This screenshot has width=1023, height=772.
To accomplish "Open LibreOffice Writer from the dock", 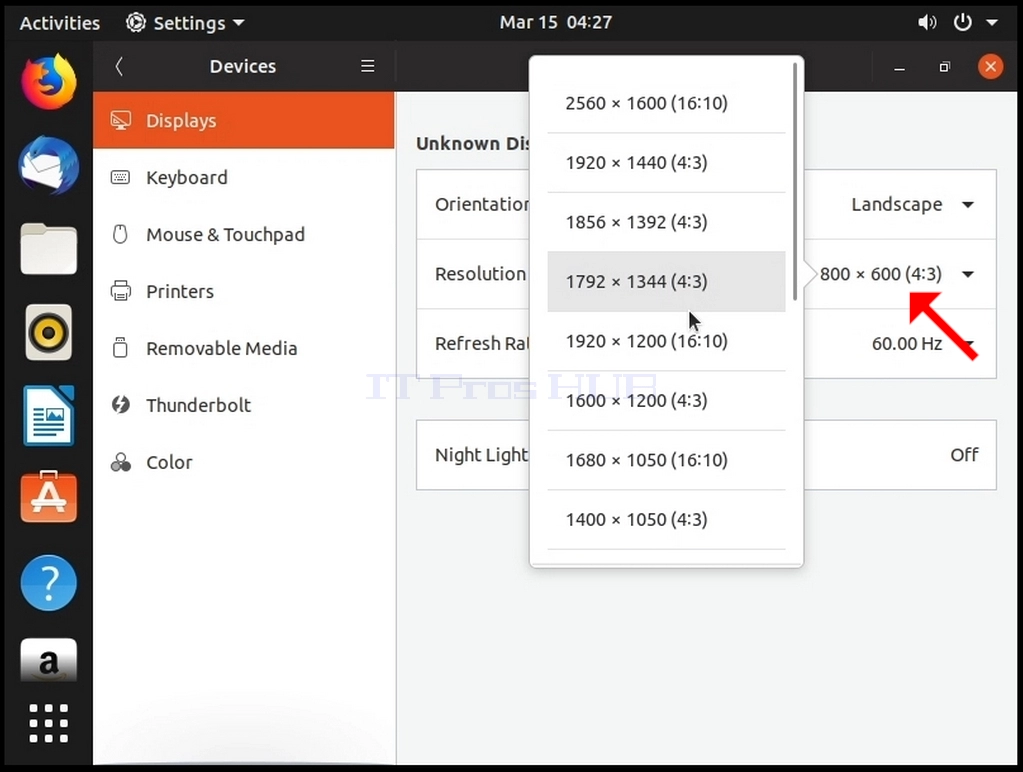I will tap(49, 416).
